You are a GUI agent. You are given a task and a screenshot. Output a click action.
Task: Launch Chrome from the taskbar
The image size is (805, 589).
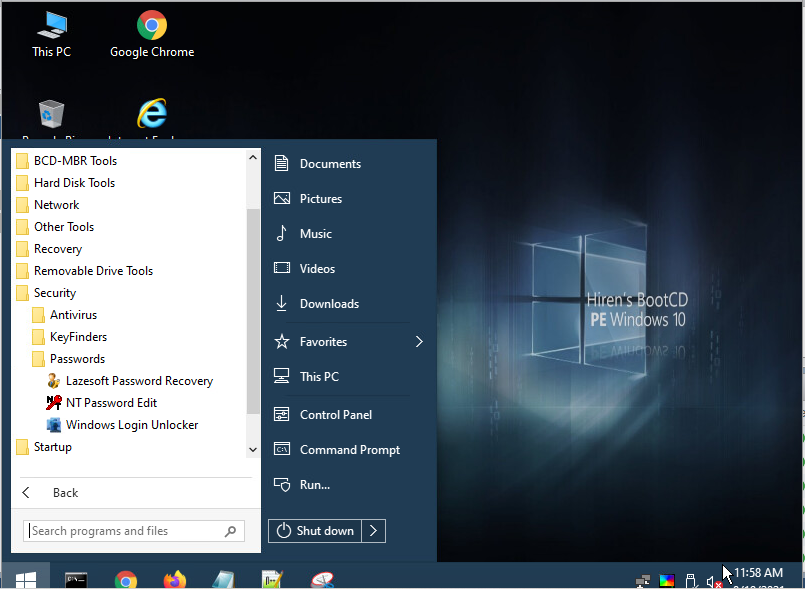[x=126, y=580]
